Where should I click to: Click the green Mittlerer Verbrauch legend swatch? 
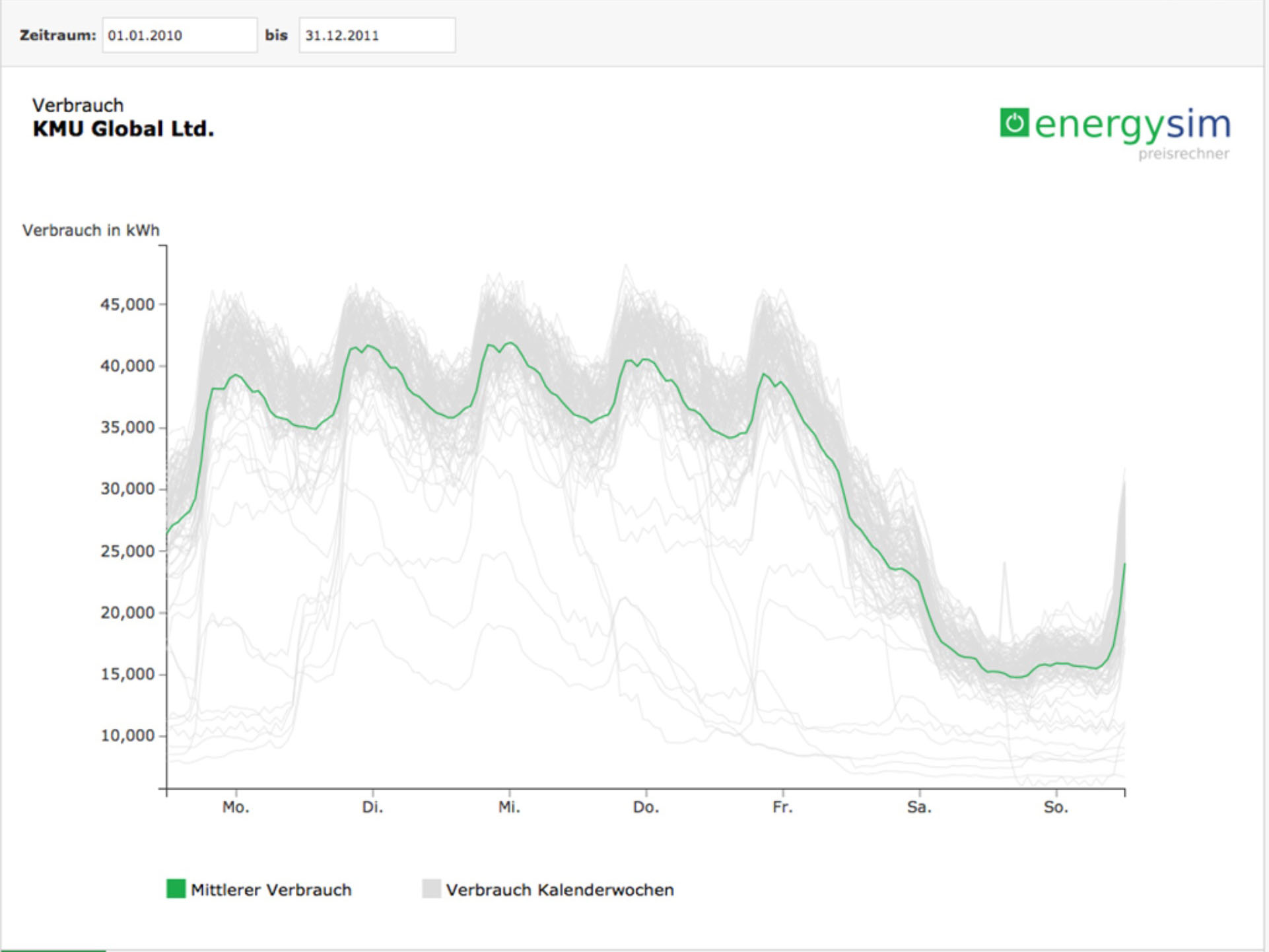pyautogui.click(x=176, y=889)
